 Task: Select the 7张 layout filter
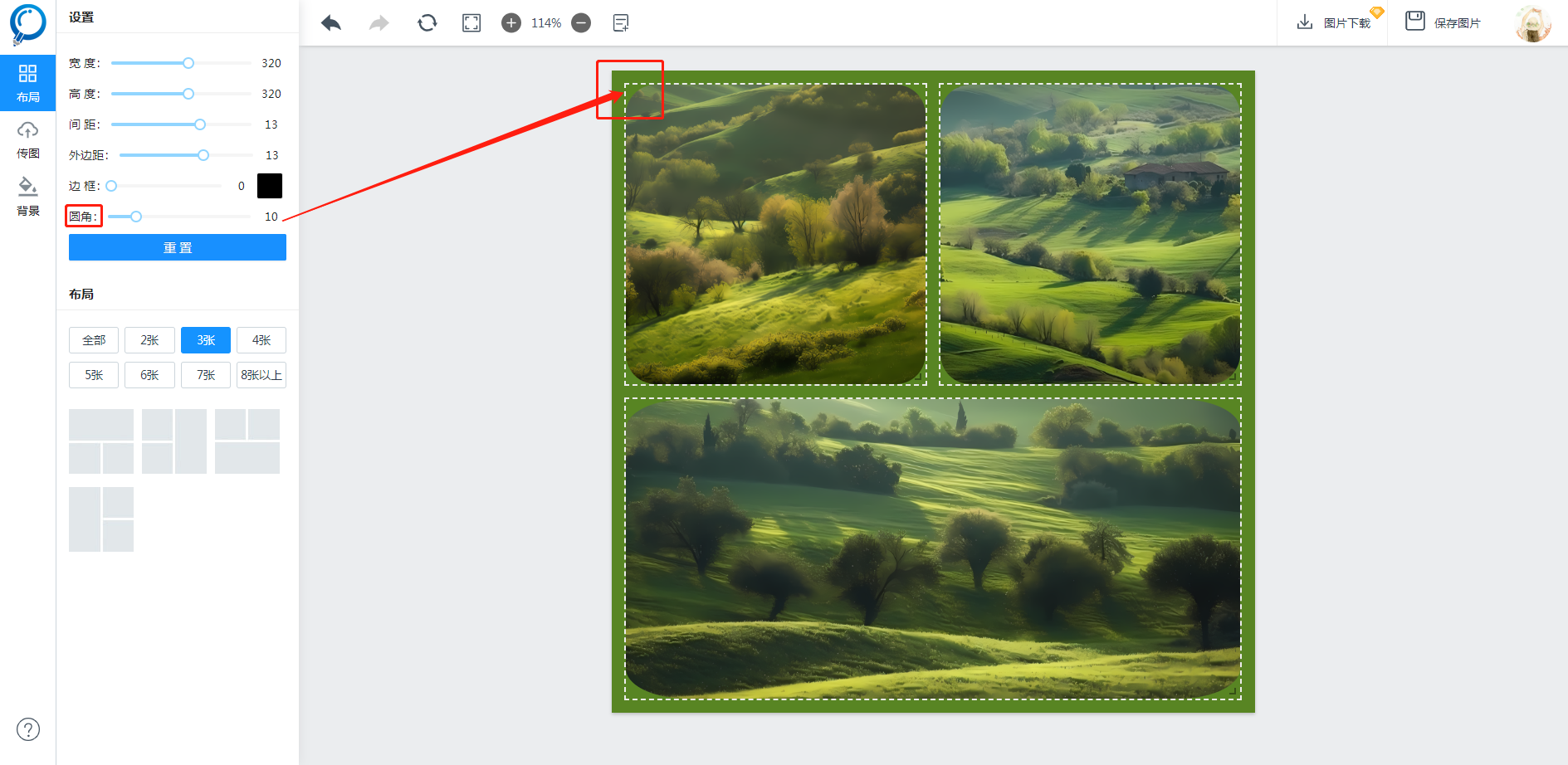pos(206,375)
